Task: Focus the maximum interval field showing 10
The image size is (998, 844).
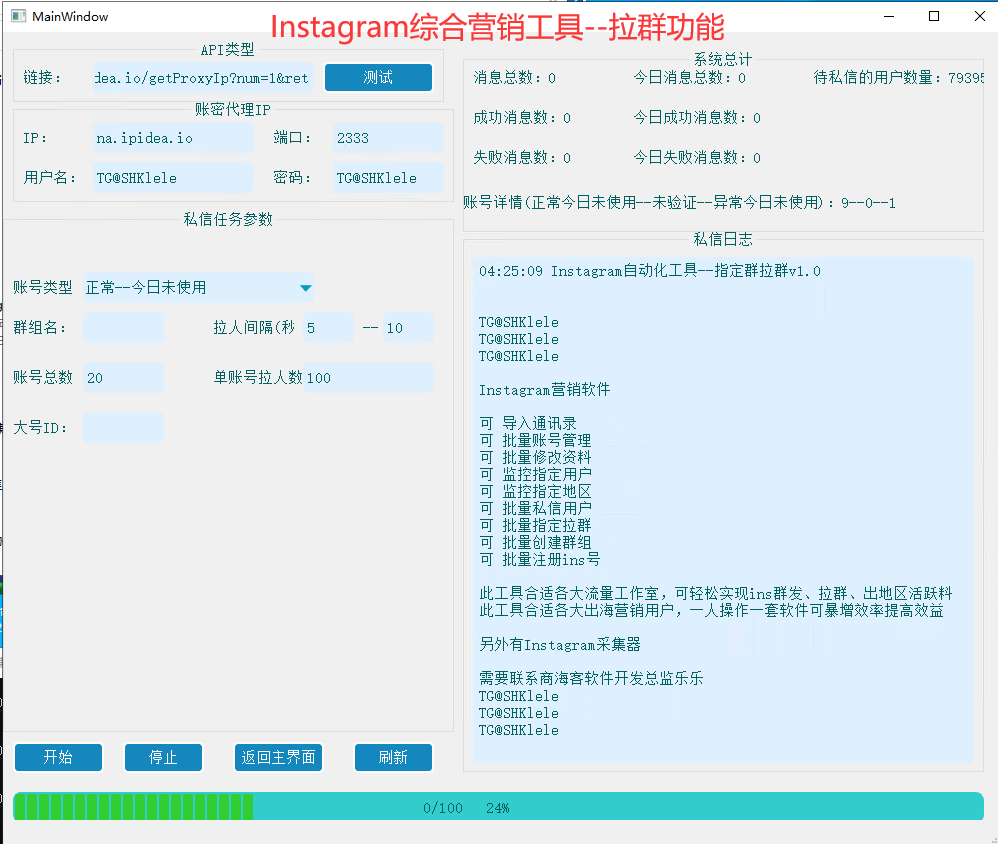Action: click(x=408, y=328)
